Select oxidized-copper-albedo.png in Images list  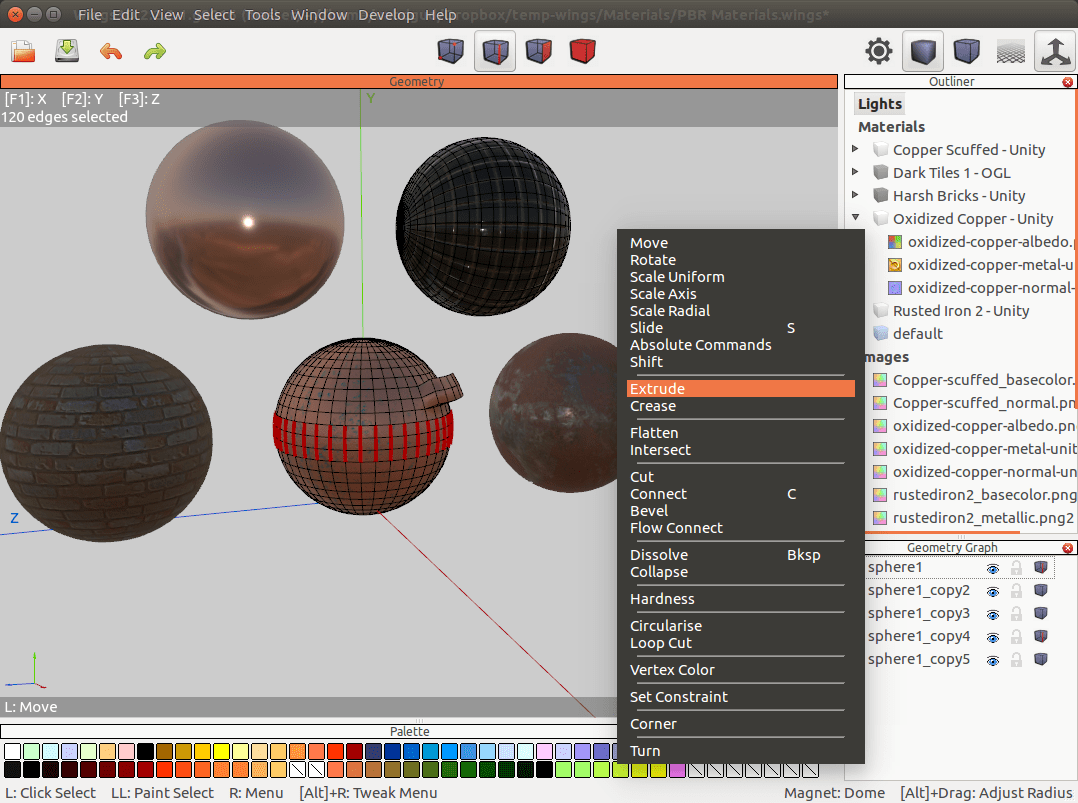tap(983, 426)
